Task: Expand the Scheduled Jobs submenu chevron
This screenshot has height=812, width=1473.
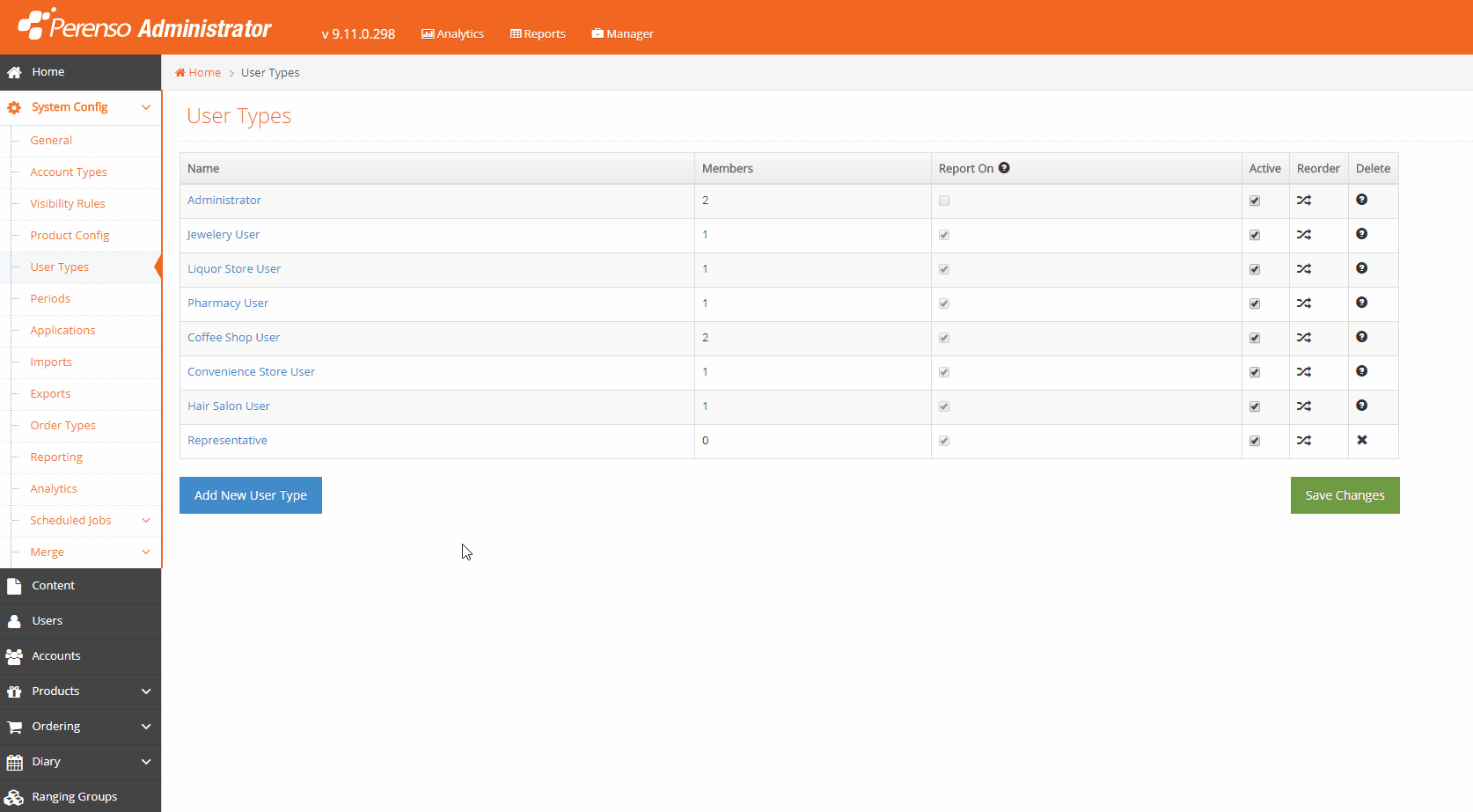Action: pyautogui.click(x=146, y=521)
